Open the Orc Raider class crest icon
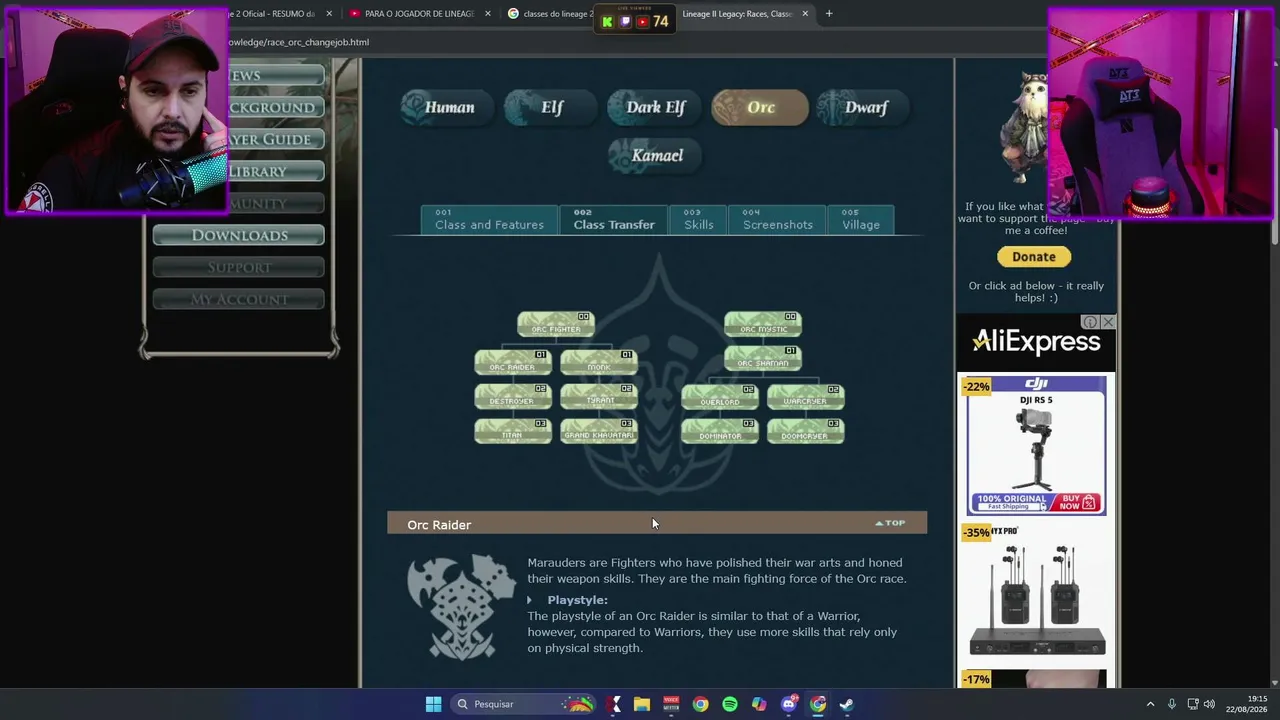The width and height of the screenshot is (1280, 720). [461, 606]
